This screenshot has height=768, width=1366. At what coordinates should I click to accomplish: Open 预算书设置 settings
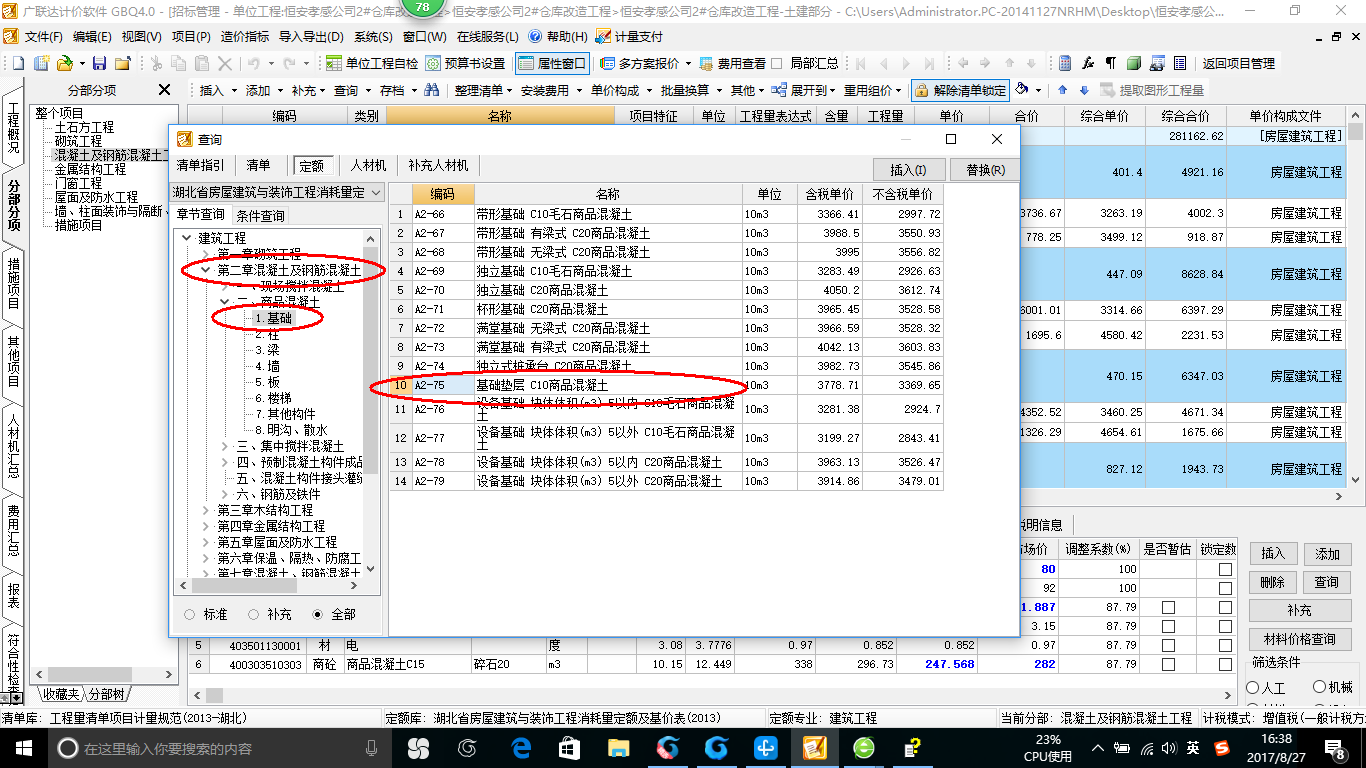pyautogui.click(x=465, y=63)
